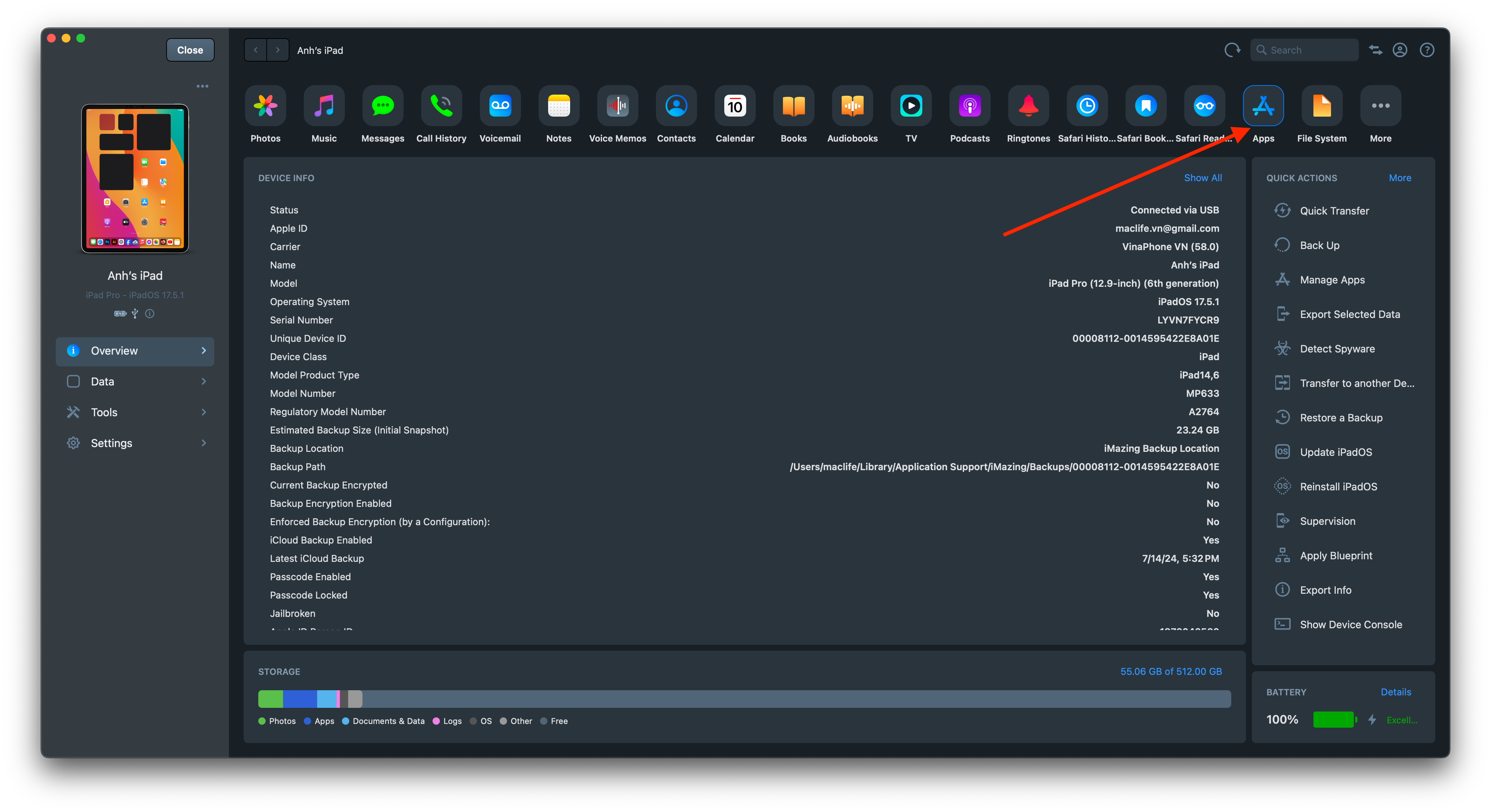Click the storage usage bar
Screen dimensions: 1491x812
coord(745,699)
